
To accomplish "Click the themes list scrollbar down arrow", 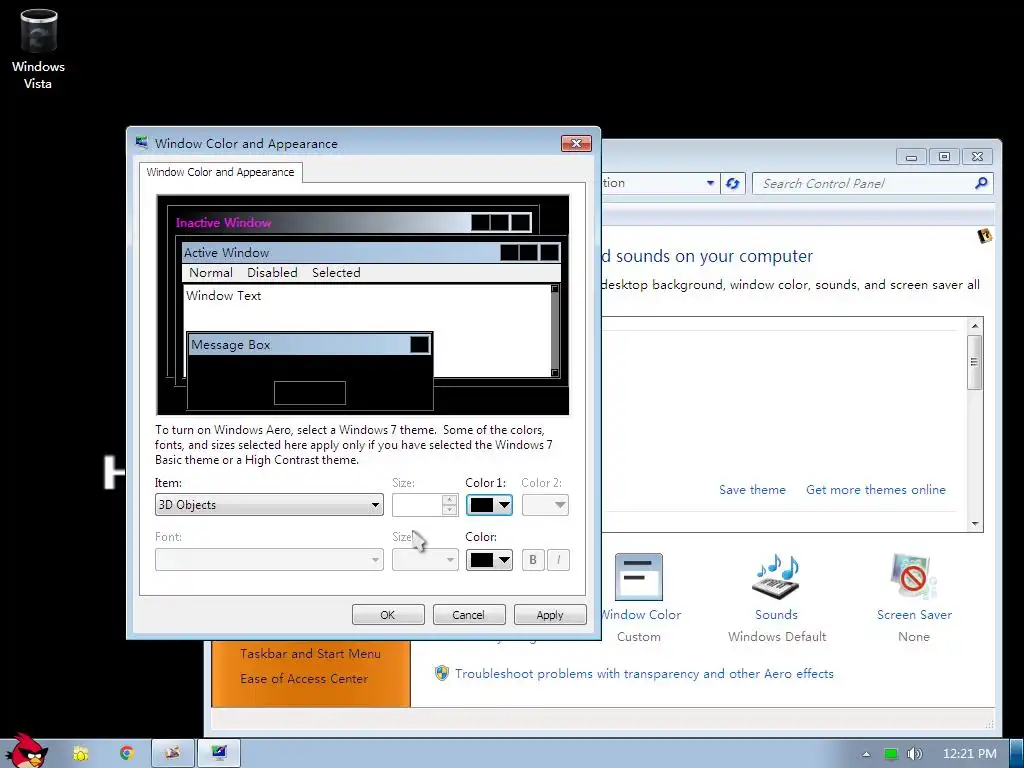I will 975,523.
